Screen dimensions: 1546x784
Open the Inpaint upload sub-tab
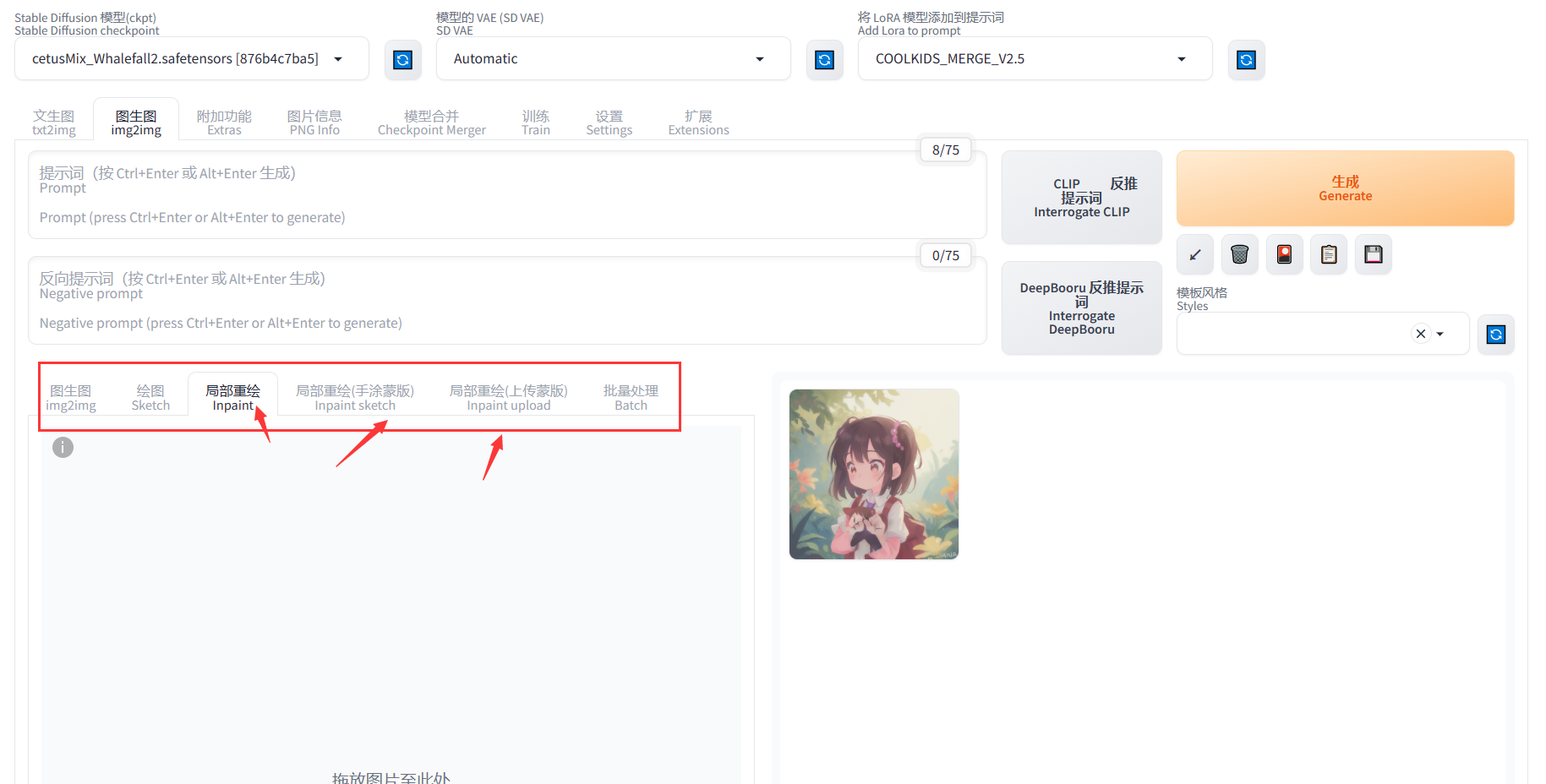point(509,398)
